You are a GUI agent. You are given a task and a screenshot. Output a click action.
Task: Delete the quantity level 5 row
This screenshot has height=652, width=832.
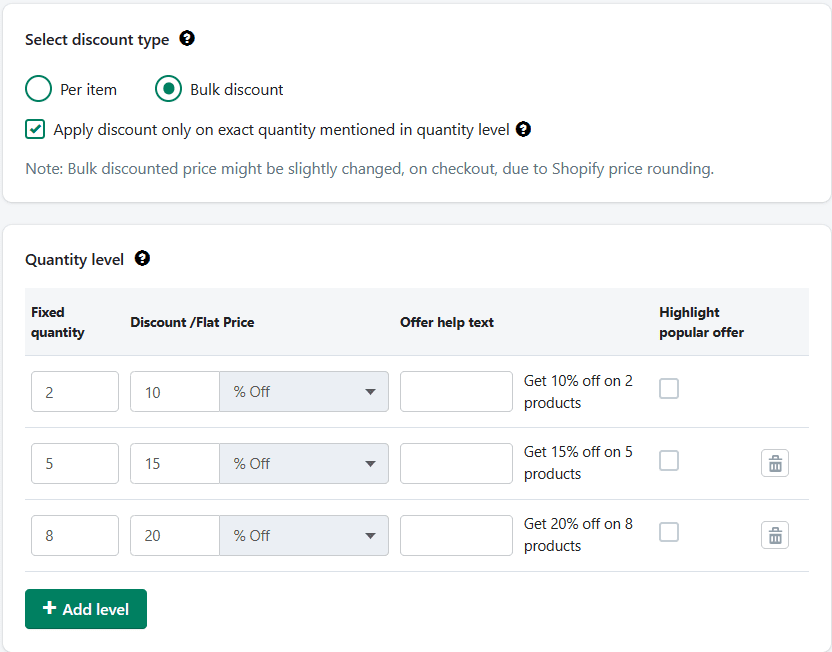tap(775, 463)
